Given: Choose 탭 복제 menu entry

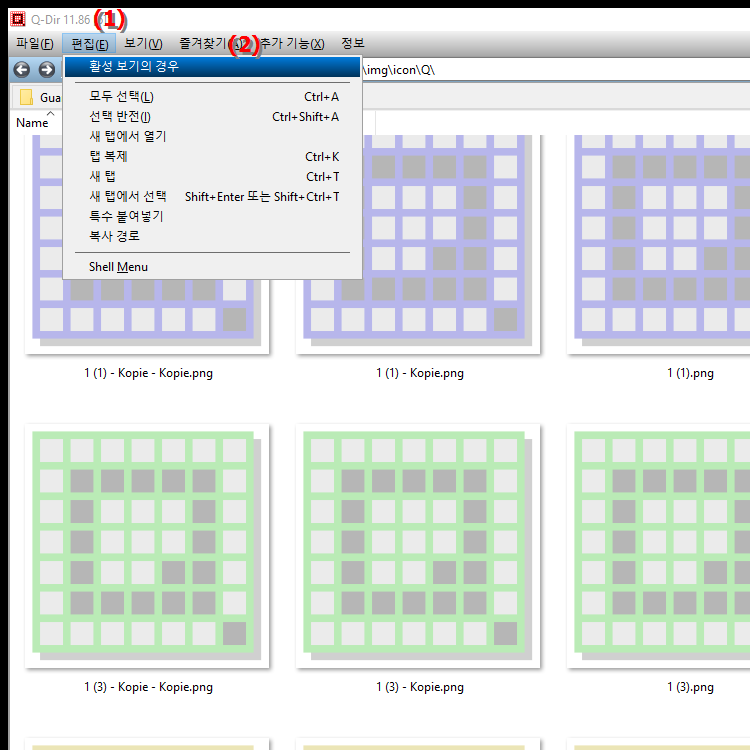Looking at the screenshot, I should click(x=212, y=156).
